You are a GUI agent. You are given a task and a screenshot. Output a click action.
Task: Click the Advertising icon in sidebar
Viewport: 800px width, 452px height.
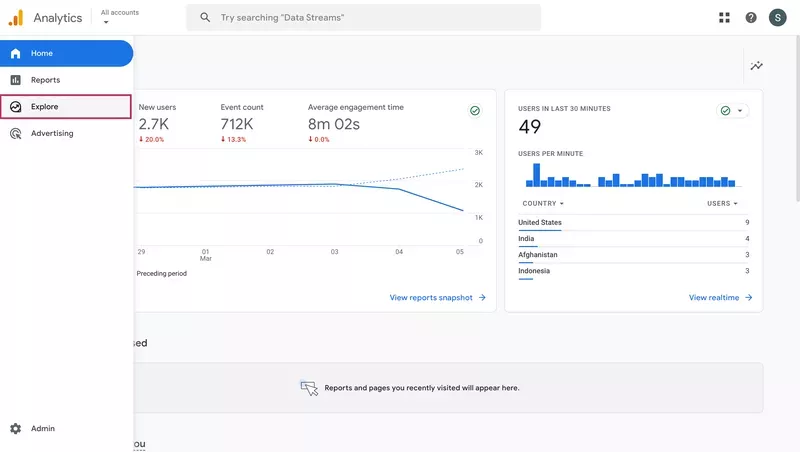[x=15, y=133]
